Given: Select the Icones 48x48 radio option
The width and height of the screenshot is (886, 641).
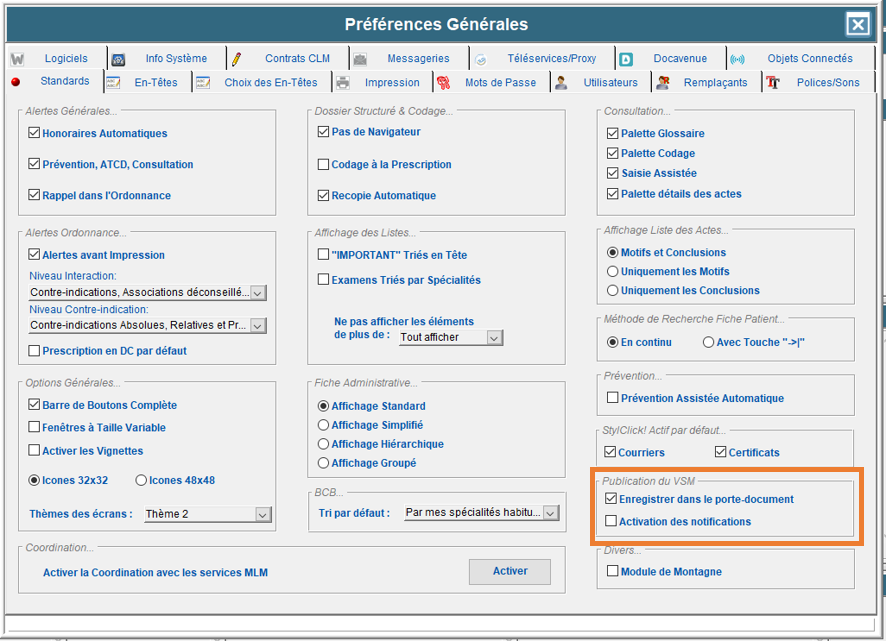Looking at the screenshot, I should point(141,480).
